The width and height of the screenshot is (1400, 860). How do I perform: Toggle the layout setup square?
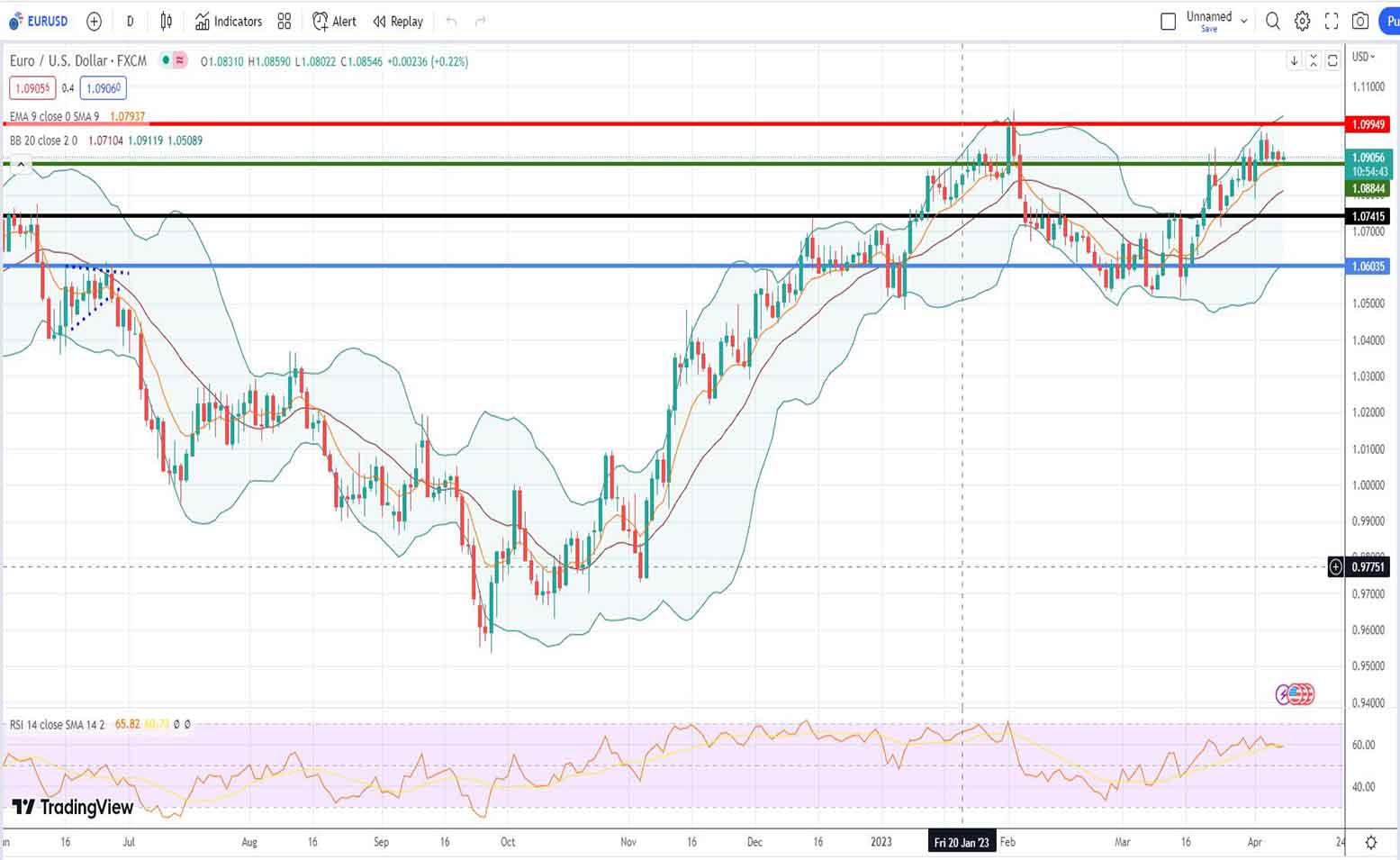tap(1168, 21)
